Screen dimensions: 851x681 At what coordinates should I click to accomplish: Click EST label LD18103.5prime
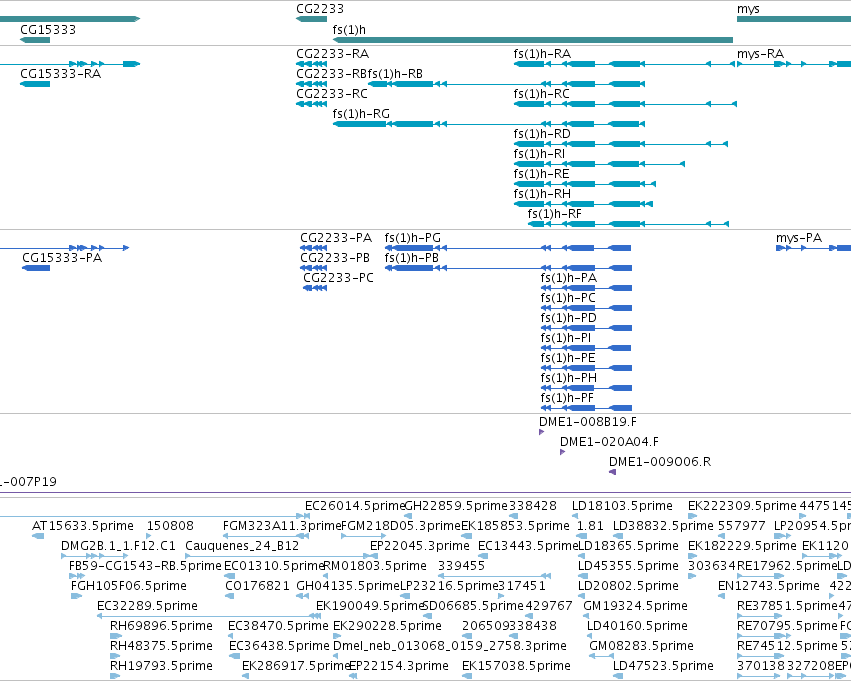tap(622, 506)
